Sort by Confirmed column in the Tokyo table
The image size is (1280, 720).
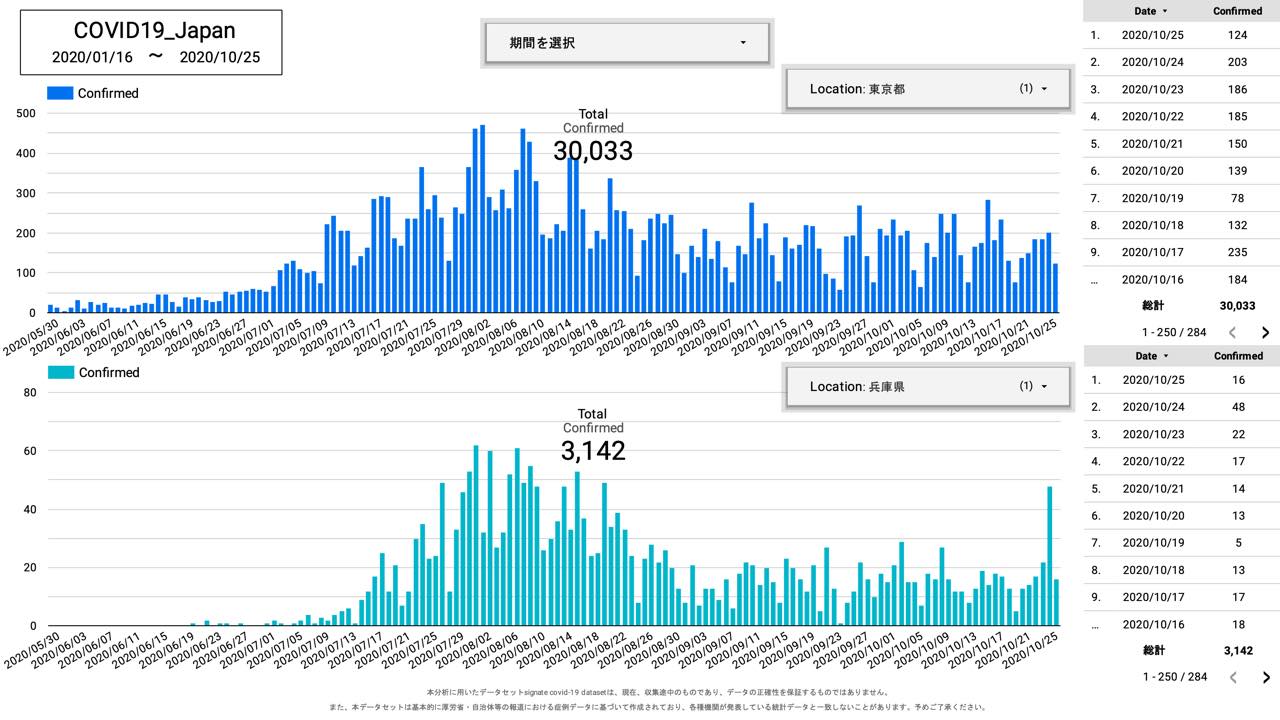click(x=1237, y=11)
